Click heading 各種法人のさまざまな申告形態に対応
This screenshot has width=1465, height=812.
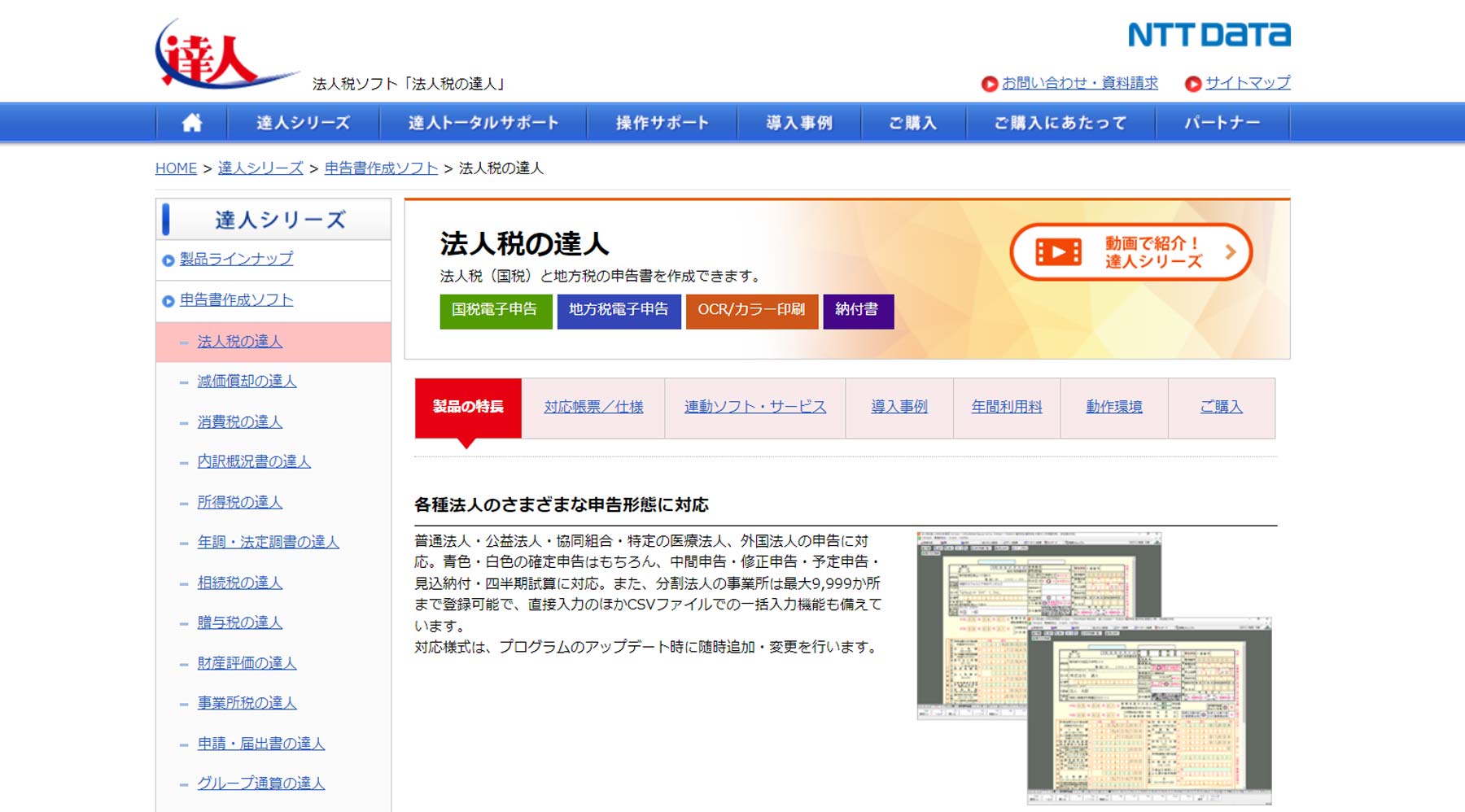point(562,505)
